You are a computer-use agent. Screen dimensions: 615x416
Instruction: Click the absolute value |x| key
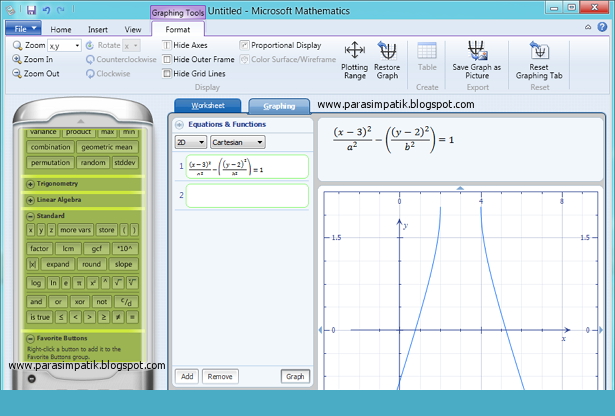point(32,264)
